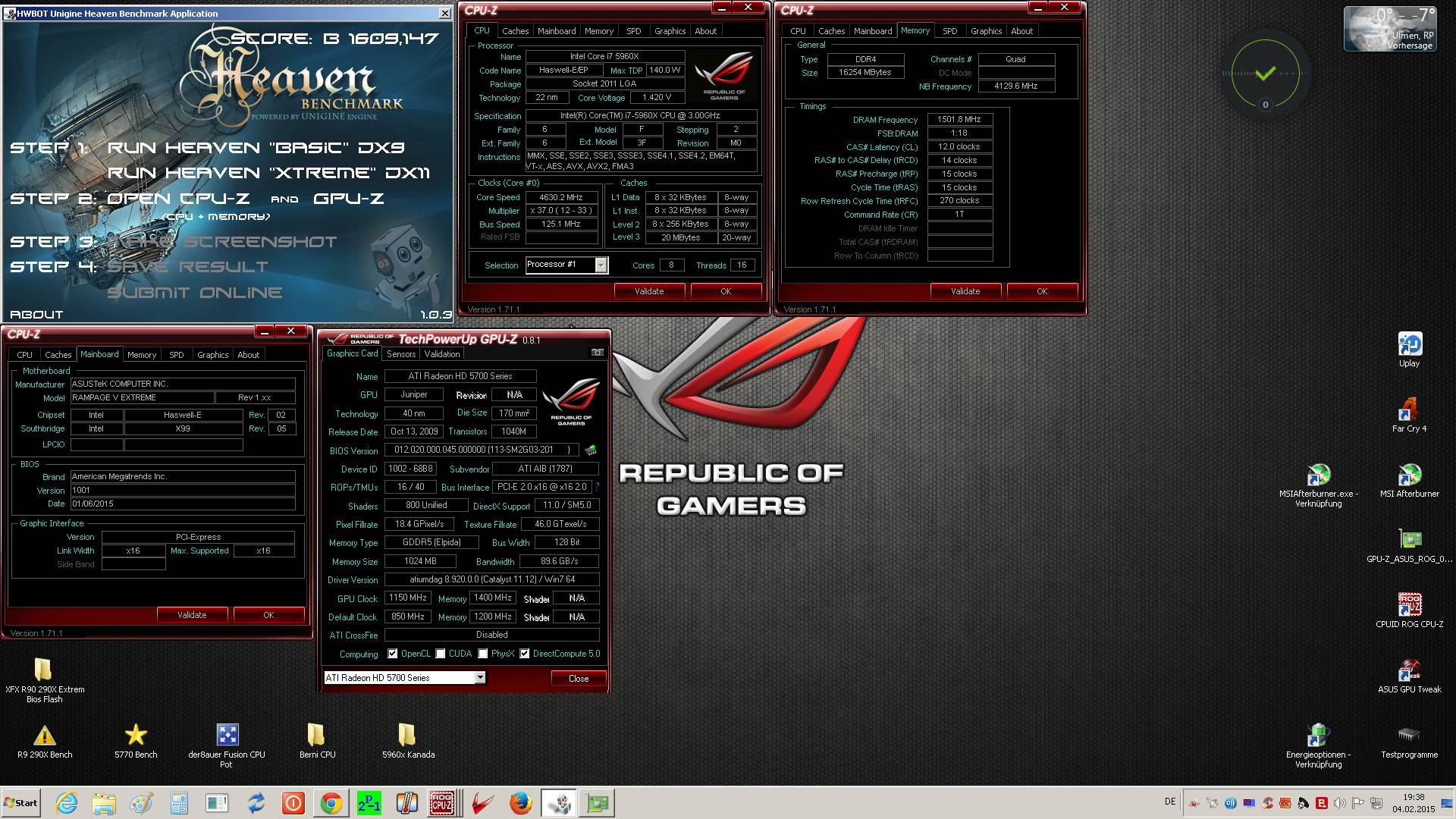Open Google Chrome from the taskbar
This screenshot has width=1456, height=819.
pyautogui.click(x=331, y=803)
